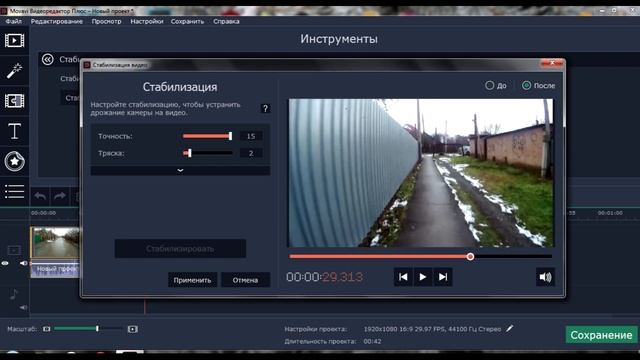Viewport: 640px width, 360px height.
Task: Select the titles T tool
Action: 14,131
